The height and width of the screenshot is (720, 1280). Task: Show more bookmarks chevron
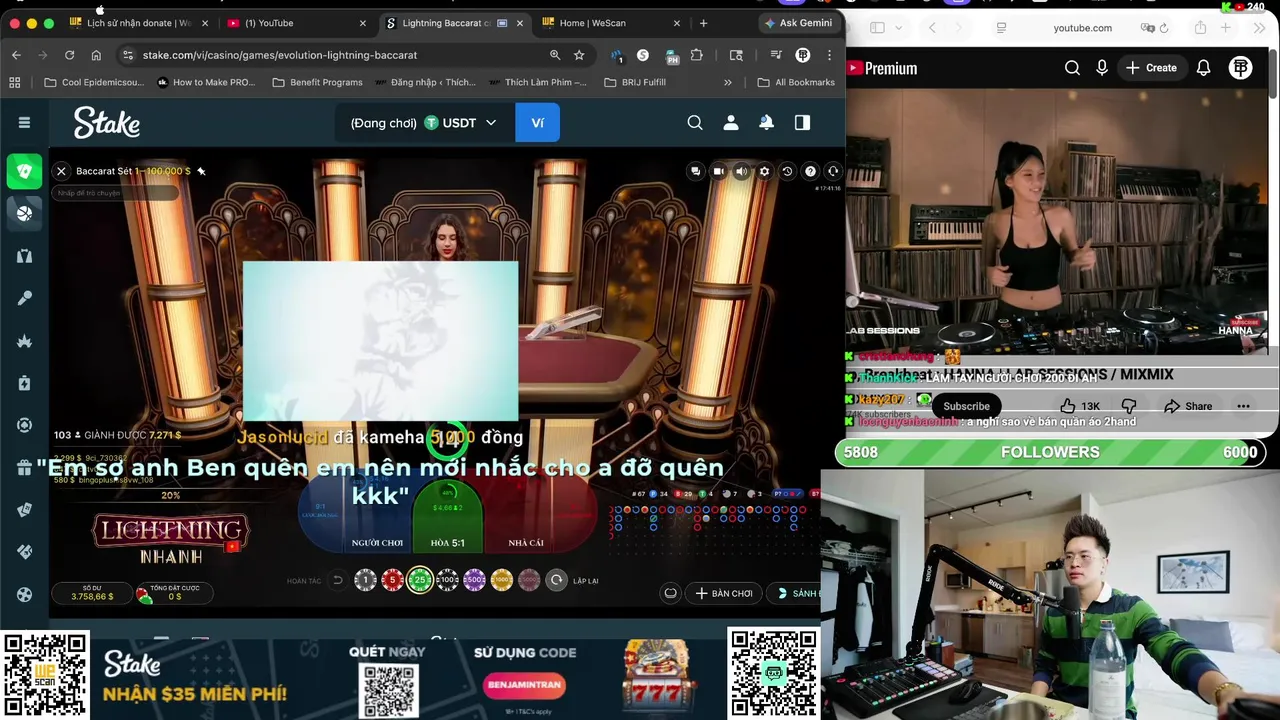pyautogui.click(x=727, y=82)
